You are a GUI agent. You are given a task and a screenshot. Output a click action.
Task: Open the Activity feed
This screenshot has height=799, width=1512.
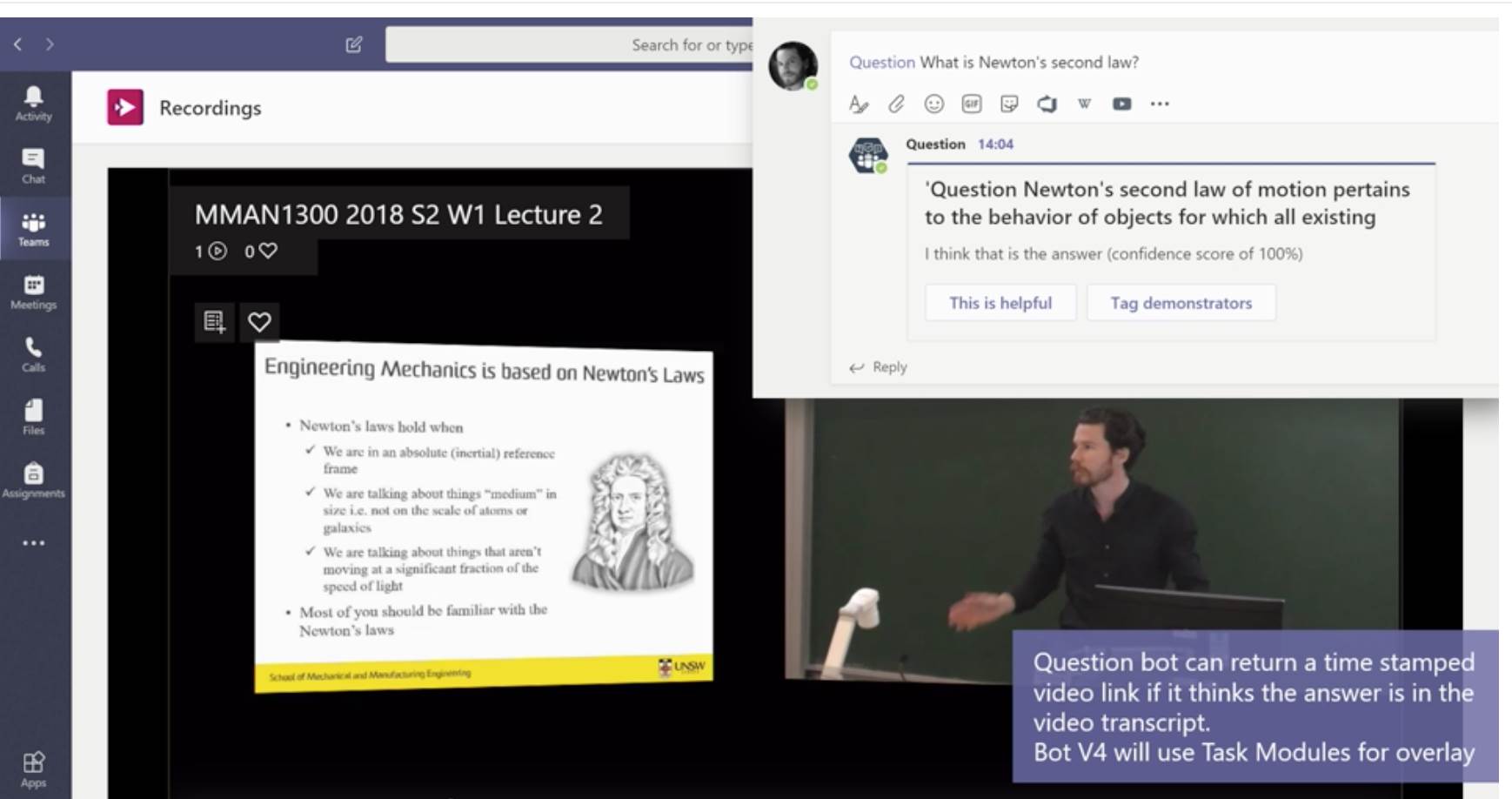point(34,104)
